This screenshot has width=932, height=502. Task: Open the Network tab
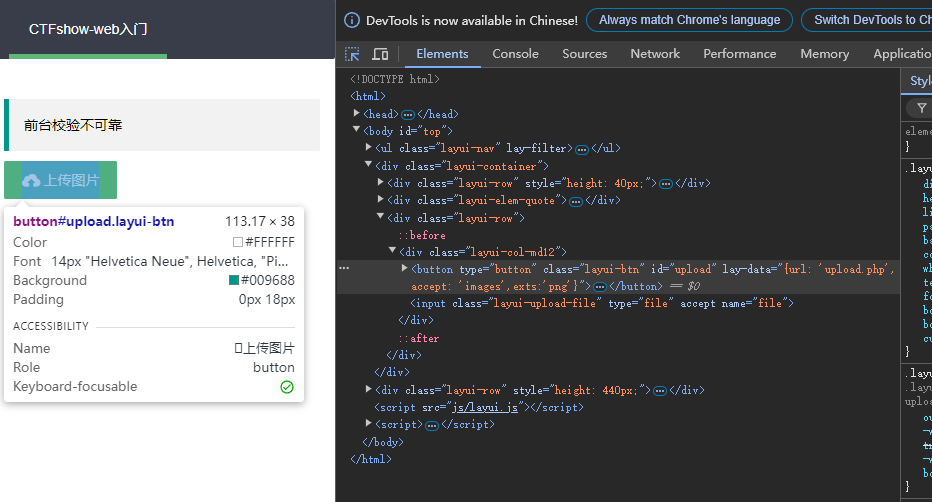[655, 54]
